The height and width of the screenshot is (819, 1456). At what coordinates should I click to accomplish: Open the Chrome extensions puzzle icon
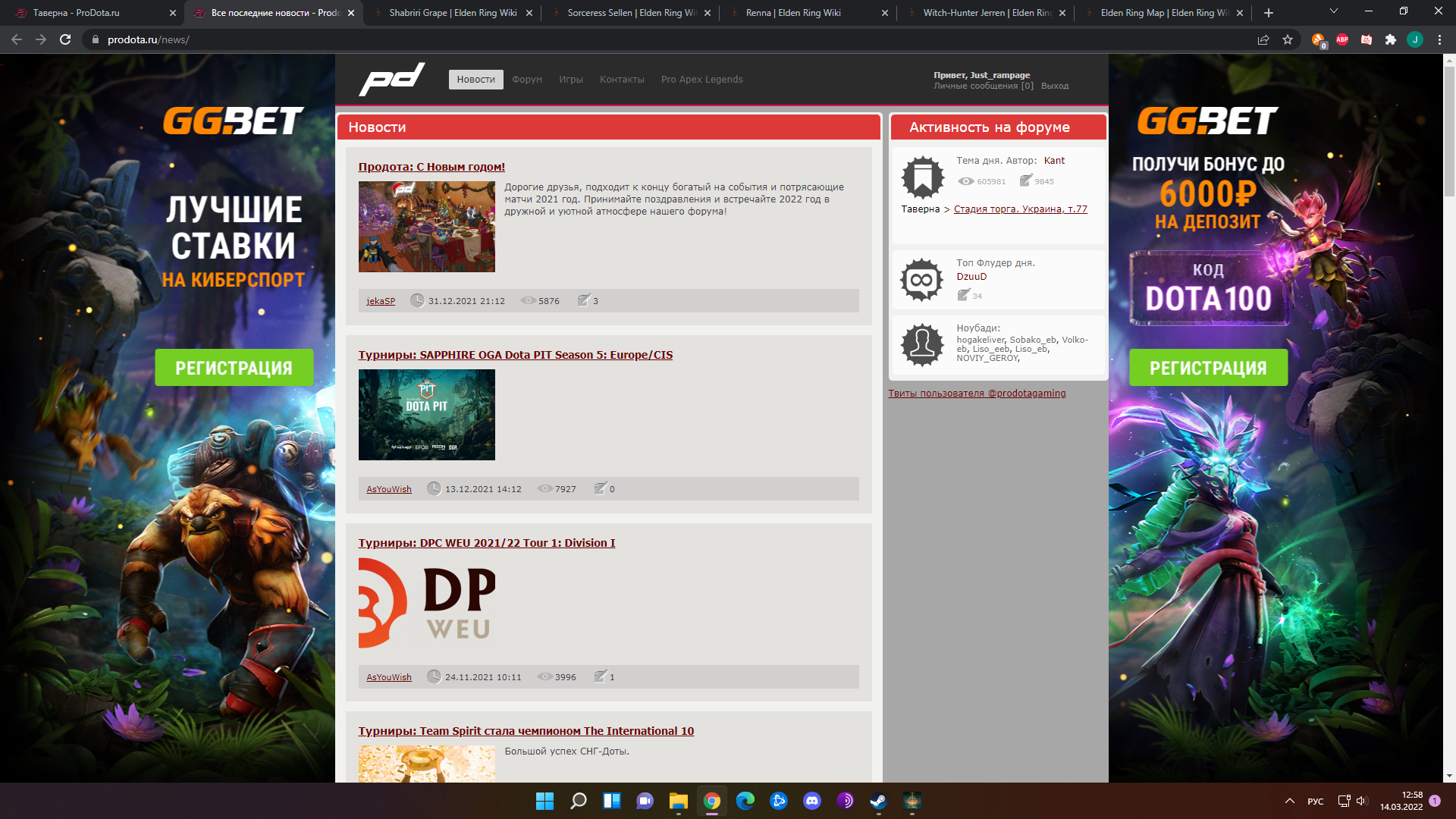click(1391, 40)
